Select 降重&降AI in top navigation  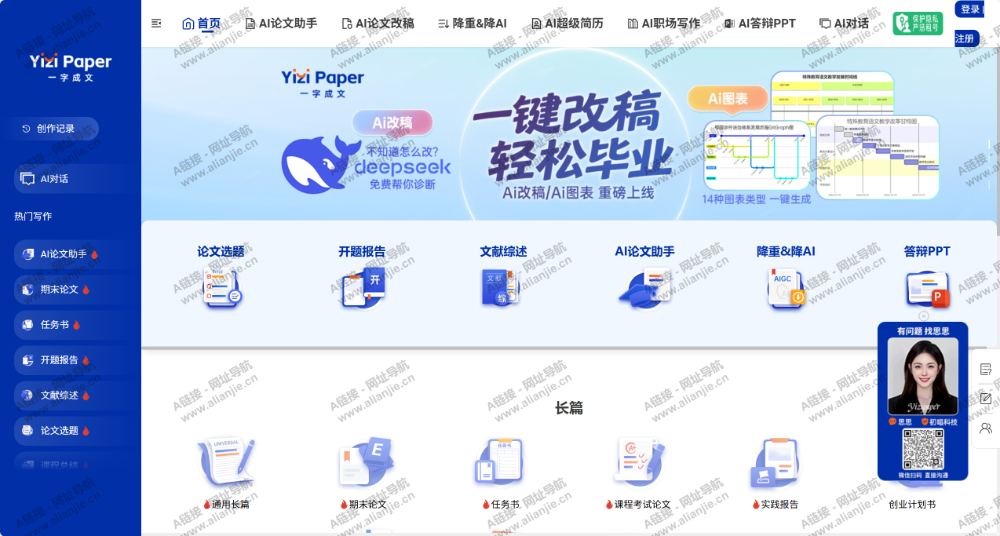click(x=473, y=24)
